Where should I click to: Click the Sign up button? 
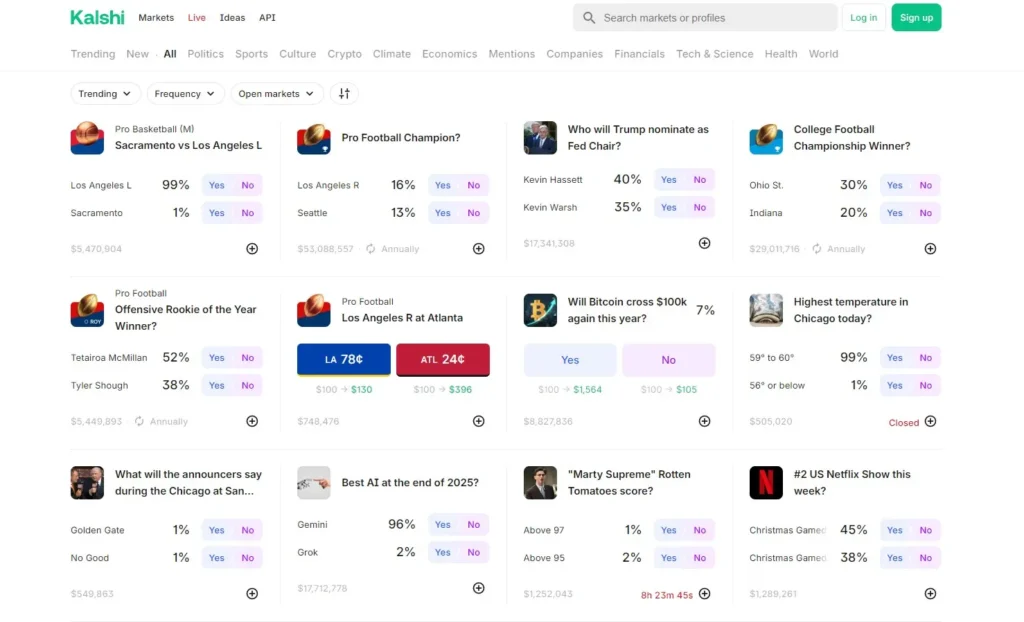click(x=916, y=18)
